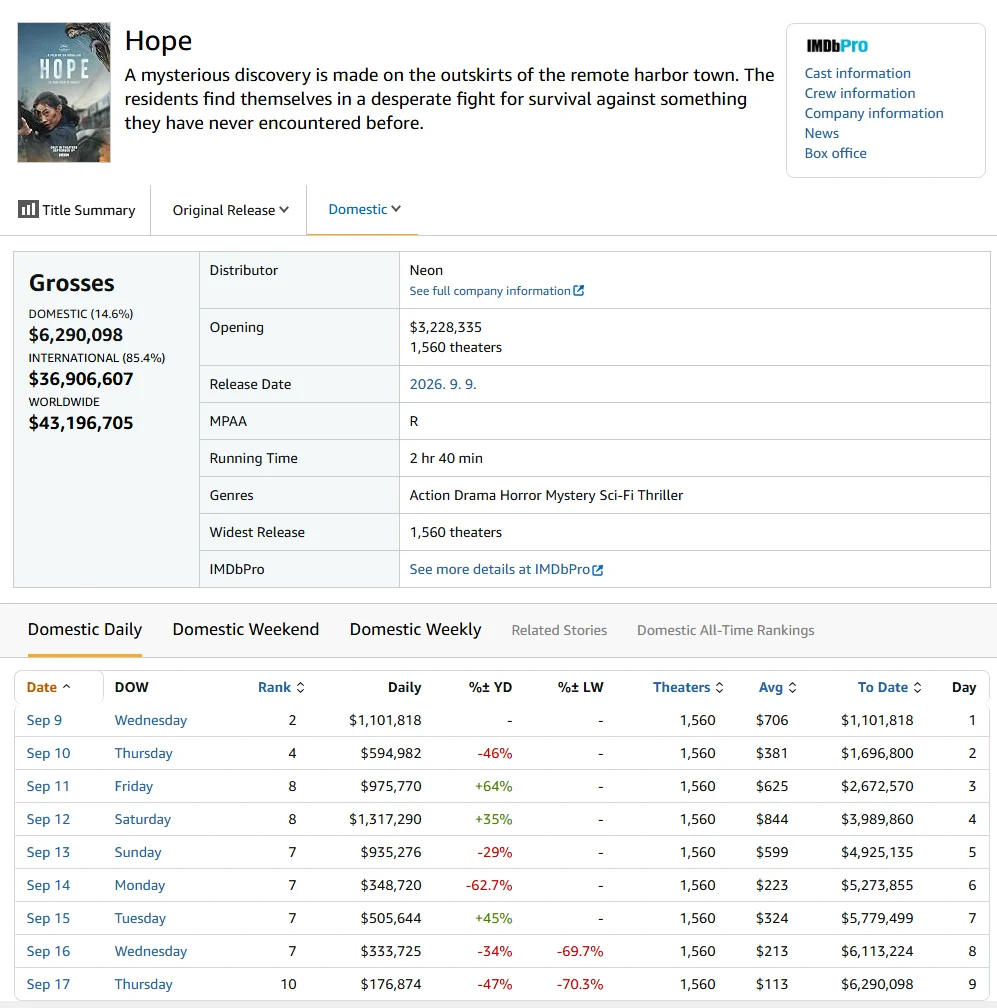Image resolution: width=997 pixels, height=1008 pixels.
Task: Click Sunday in the Sep 13 row
Action: pos(138,852)
